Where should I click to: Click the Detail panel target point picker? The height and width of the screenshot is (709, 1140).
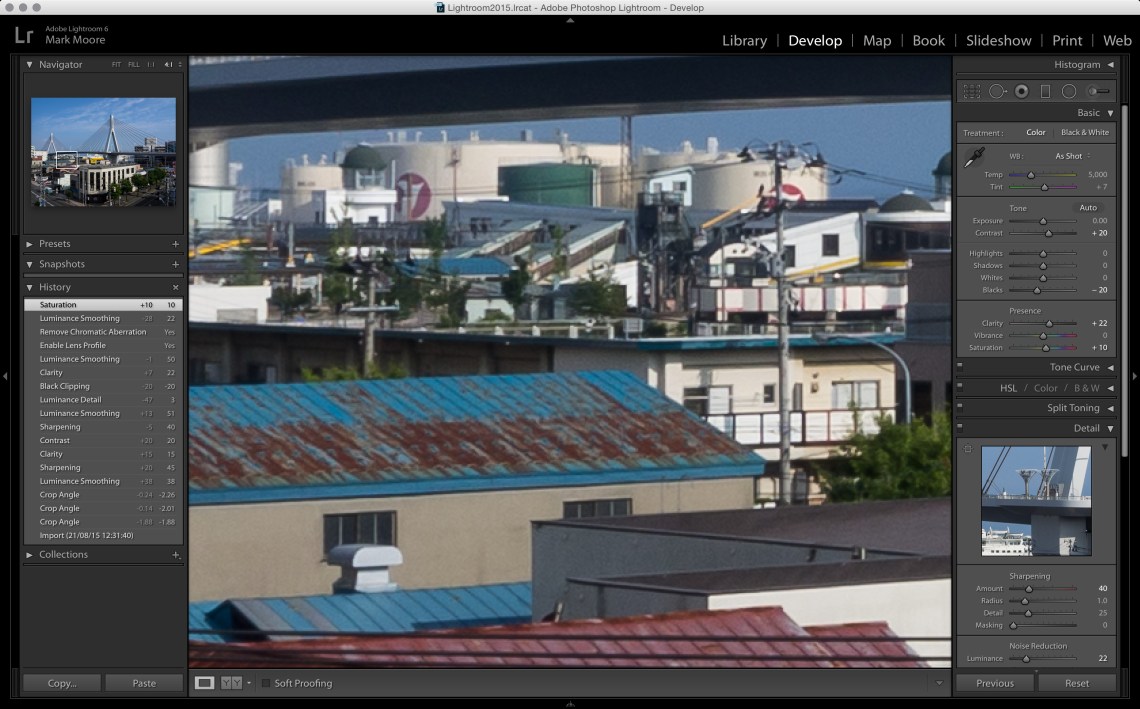967,449
